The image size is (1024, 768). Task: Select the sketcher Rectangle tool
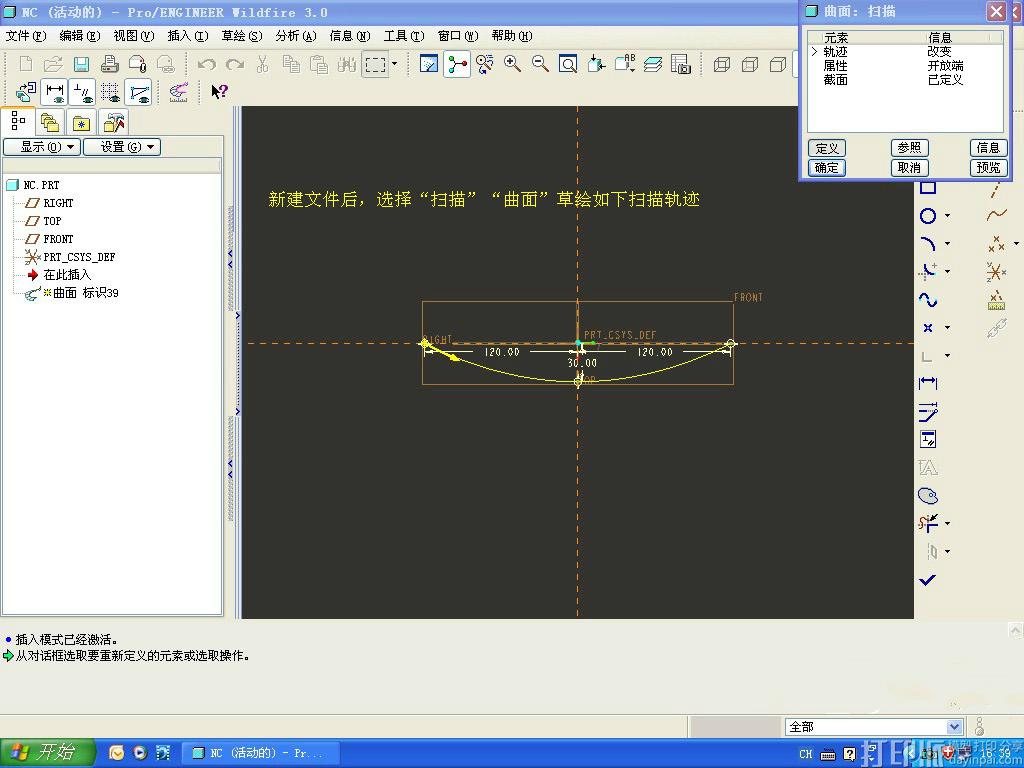pos(928,188)
